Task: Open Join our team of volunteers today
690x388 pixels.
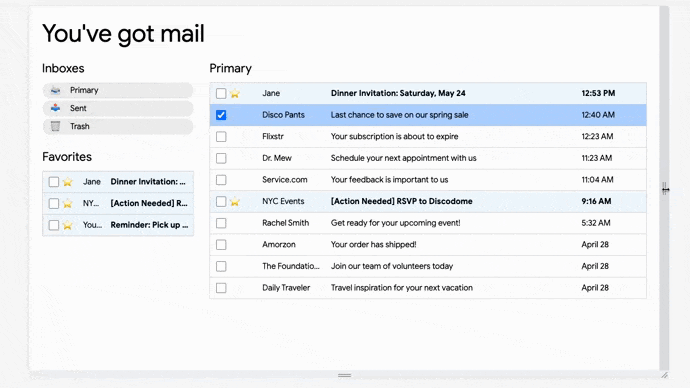Action: [x=392, y=266]
